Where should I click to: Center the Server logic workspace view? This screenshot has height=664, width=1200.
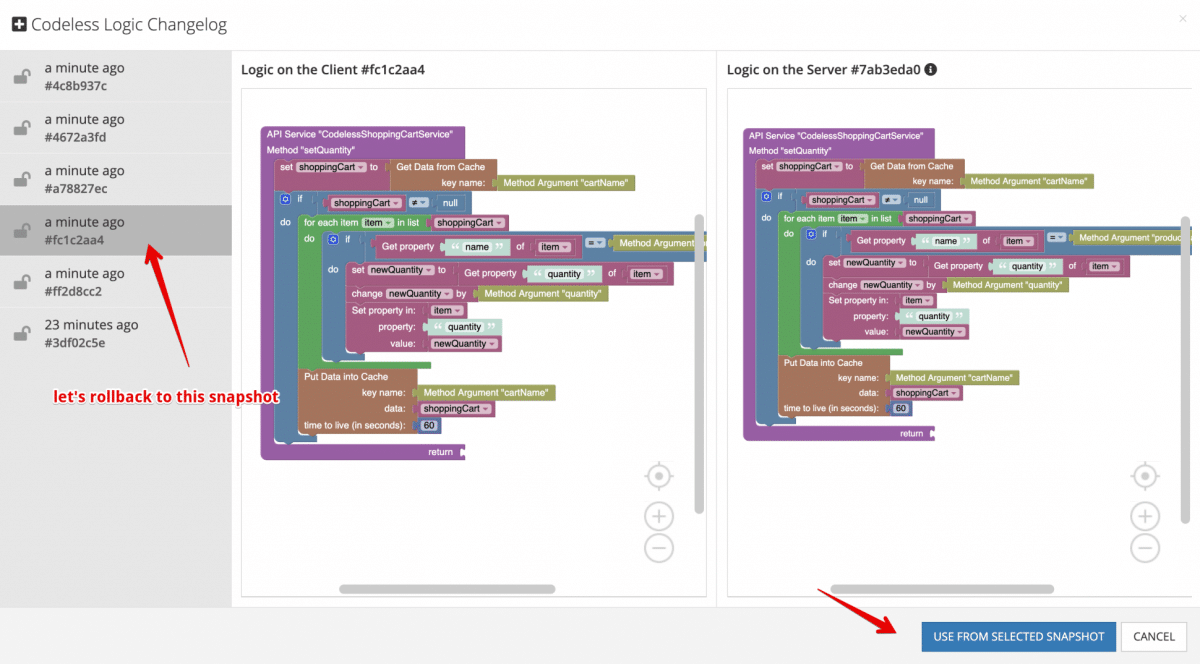[x=1144, y=475]
